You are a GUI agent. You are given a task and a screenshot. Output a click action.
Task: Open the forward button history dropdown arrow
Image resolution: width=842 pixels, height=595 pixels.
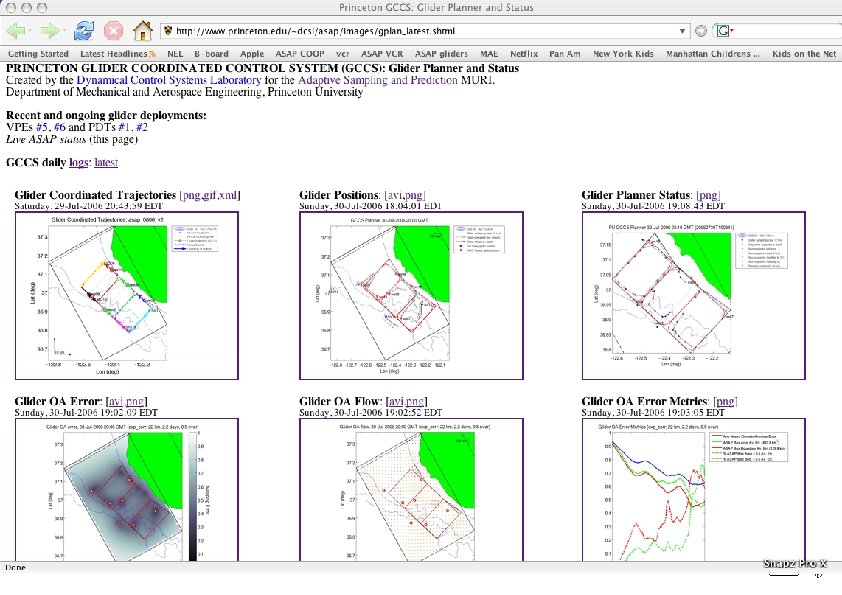63,31
